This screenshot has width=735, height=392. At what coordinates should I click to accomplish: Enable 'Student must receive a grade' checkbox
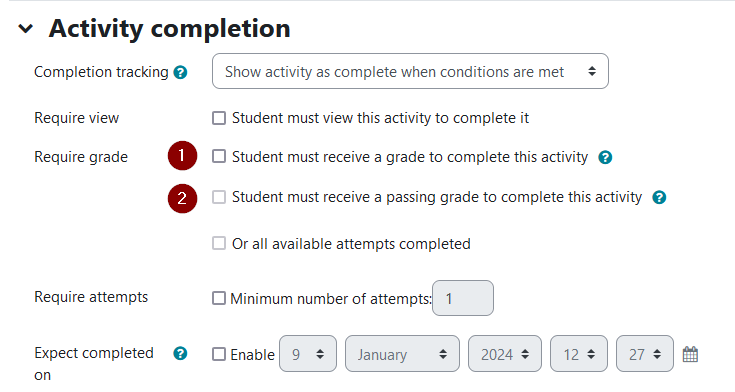(219, 156)
